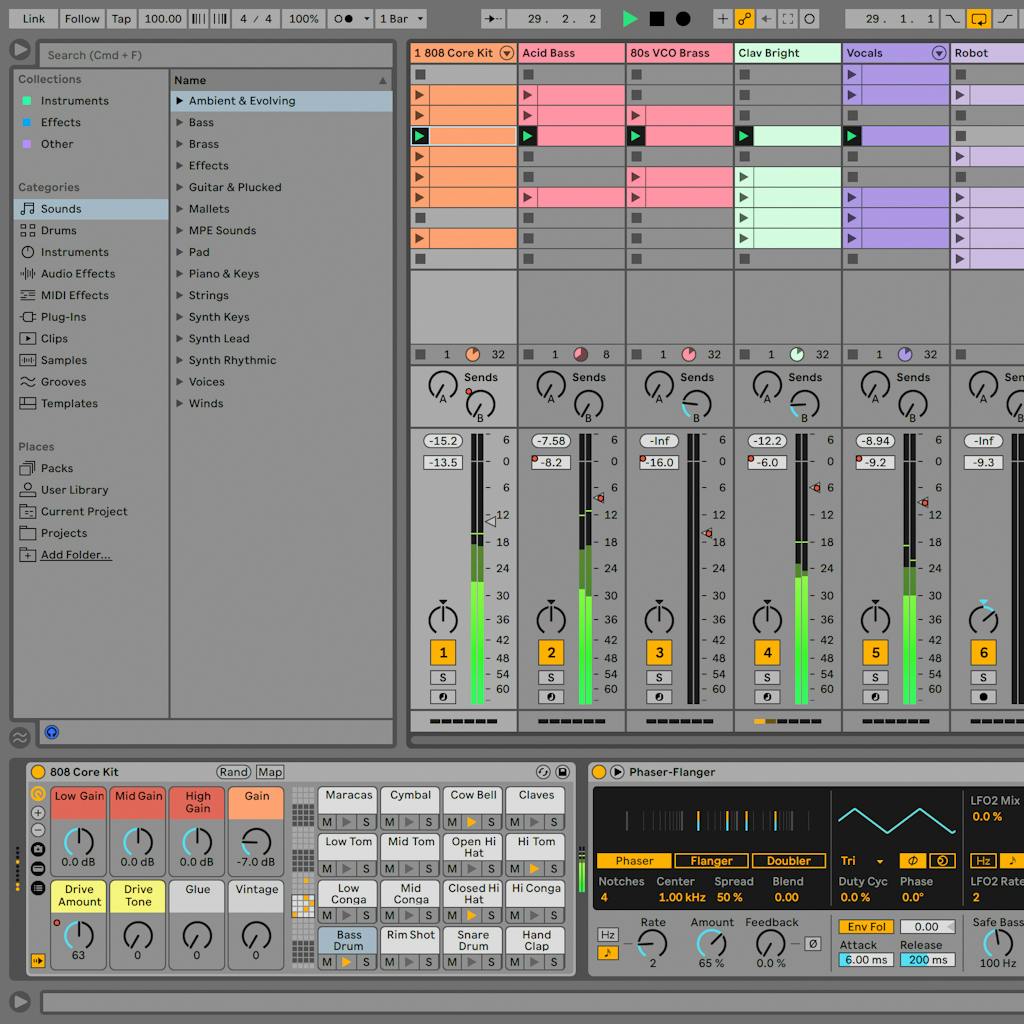Click the Tap tempo button
The height and width of the screenshot is (1024, 1024).
click(x=121, y=19)
